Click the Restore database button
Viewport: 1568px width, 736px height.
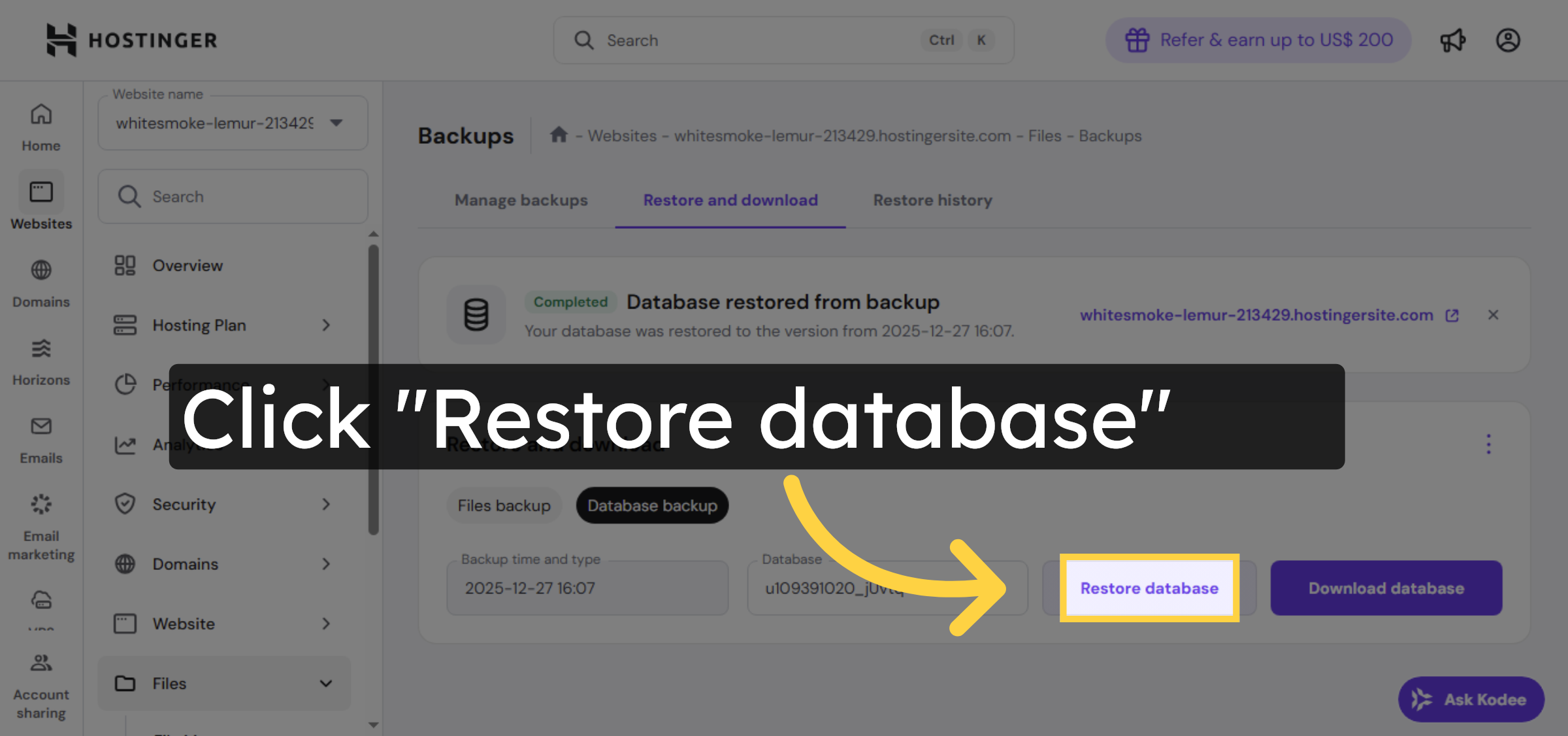1148,588
